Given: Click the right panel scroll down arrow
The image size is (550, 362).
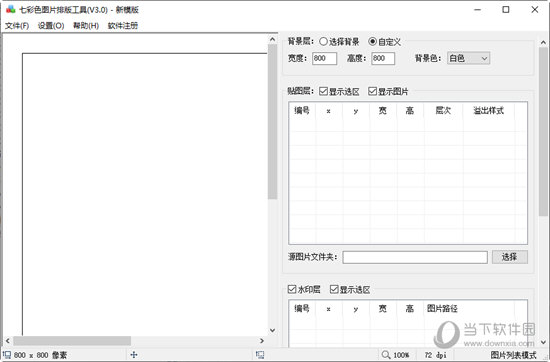Looking at the screenshot, I should 543,342.
